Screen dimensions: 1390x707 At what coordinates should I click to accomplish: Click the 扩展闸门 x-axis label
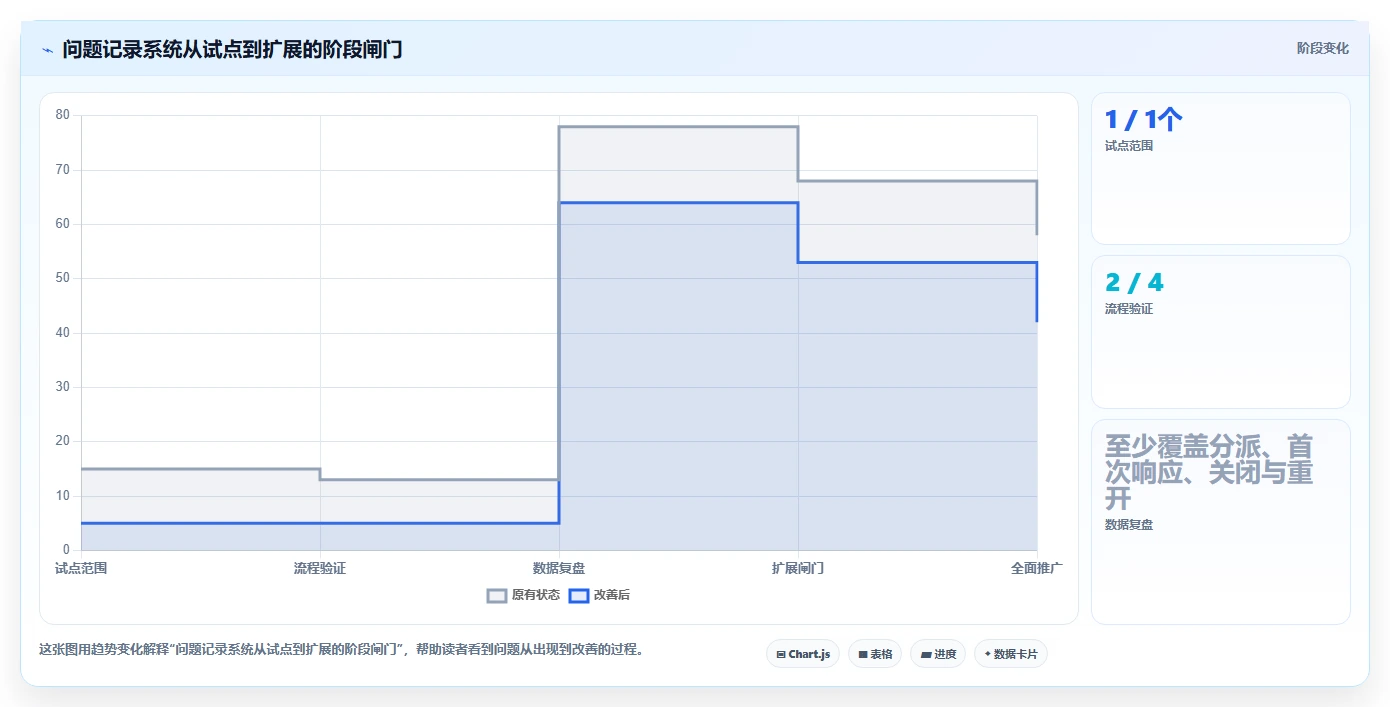click(x=798, y=568)
